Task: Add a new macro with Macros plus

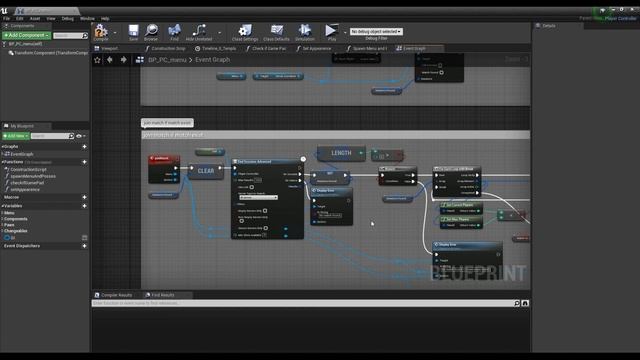Action: click(x=84, y=197)
